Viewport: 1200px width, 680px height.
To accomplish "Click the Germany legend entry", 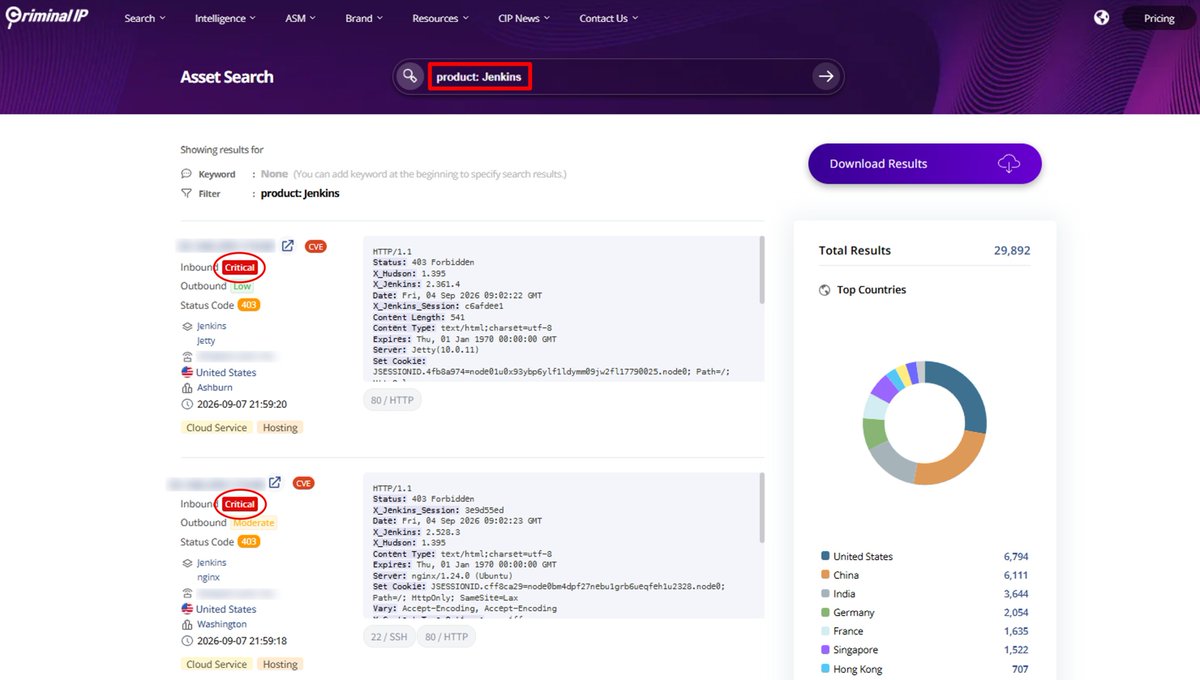I will pyautogui.click(x=854, y=612).
